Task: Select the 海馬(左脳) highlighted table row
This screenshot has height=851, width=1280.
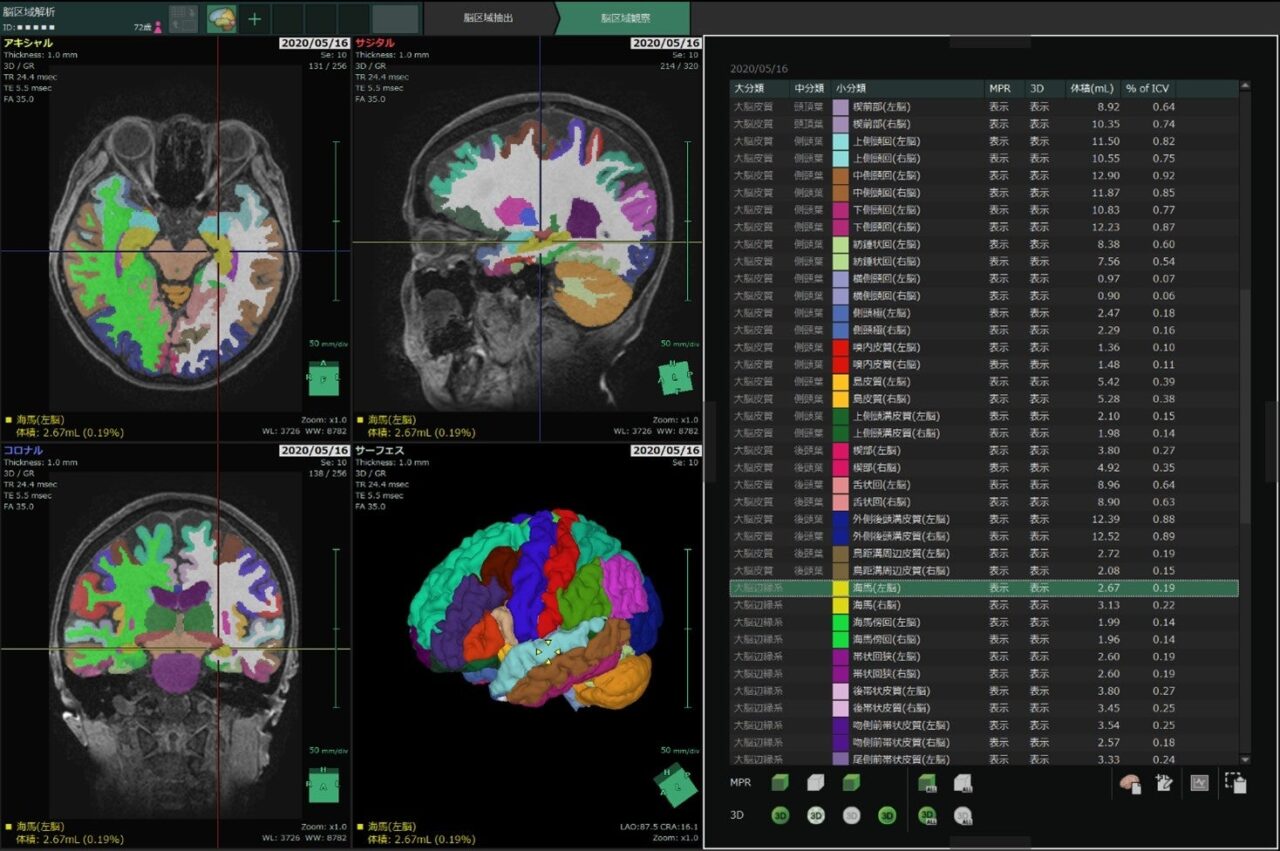Action: (x=984, y=588)
